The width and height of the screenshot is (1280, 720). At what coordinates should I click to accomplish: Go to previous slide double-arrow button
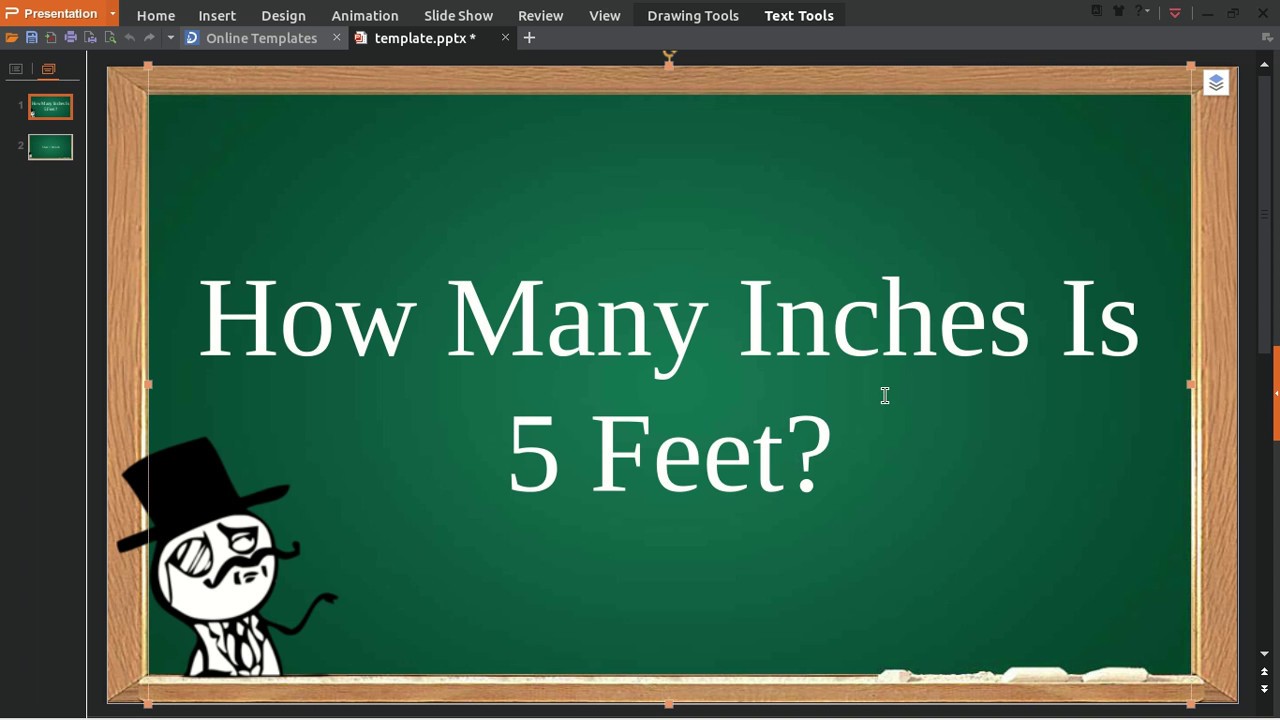coord(1264,672)
